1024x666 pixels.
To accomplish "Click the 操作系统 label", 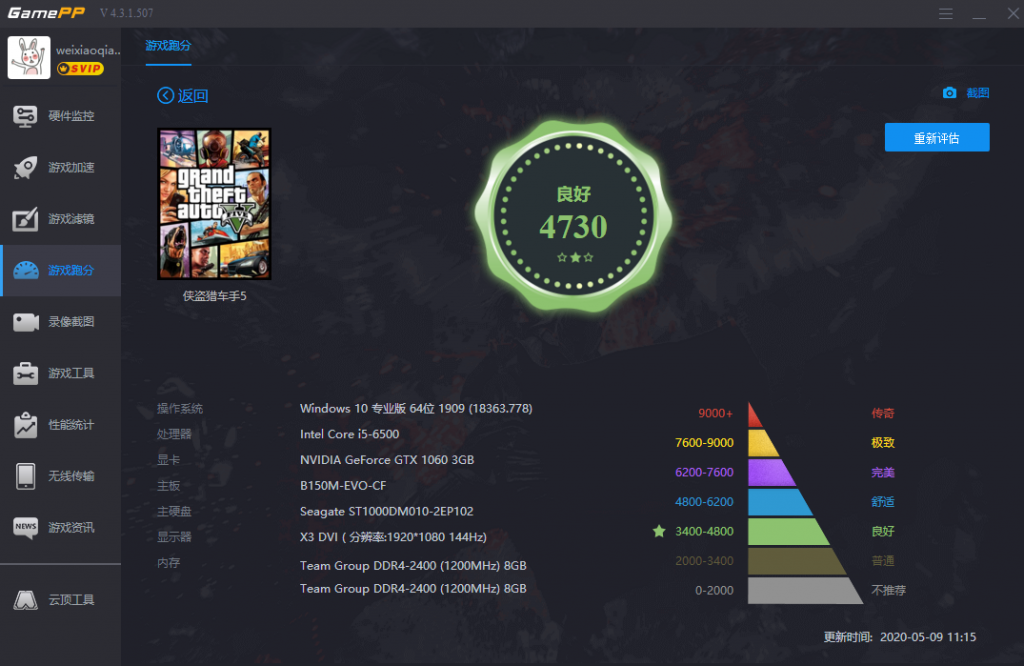I will click(180, 409).
